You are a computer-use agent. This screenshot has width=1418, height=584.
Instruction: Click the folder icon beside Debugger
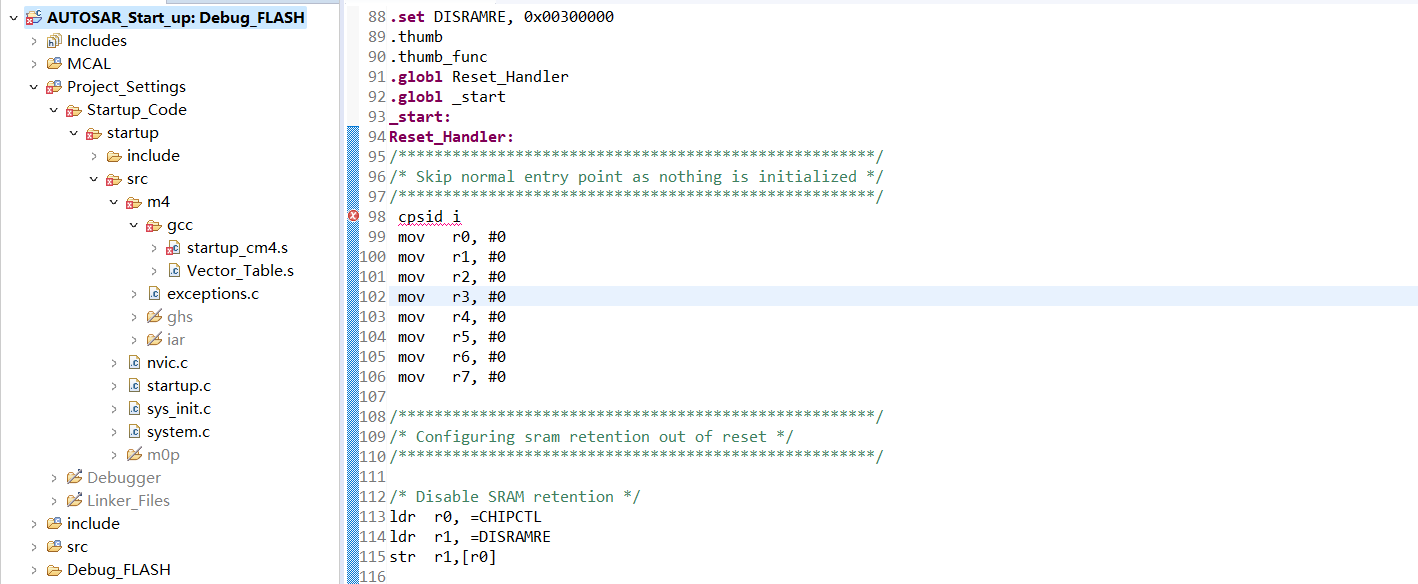coord(73,477)
